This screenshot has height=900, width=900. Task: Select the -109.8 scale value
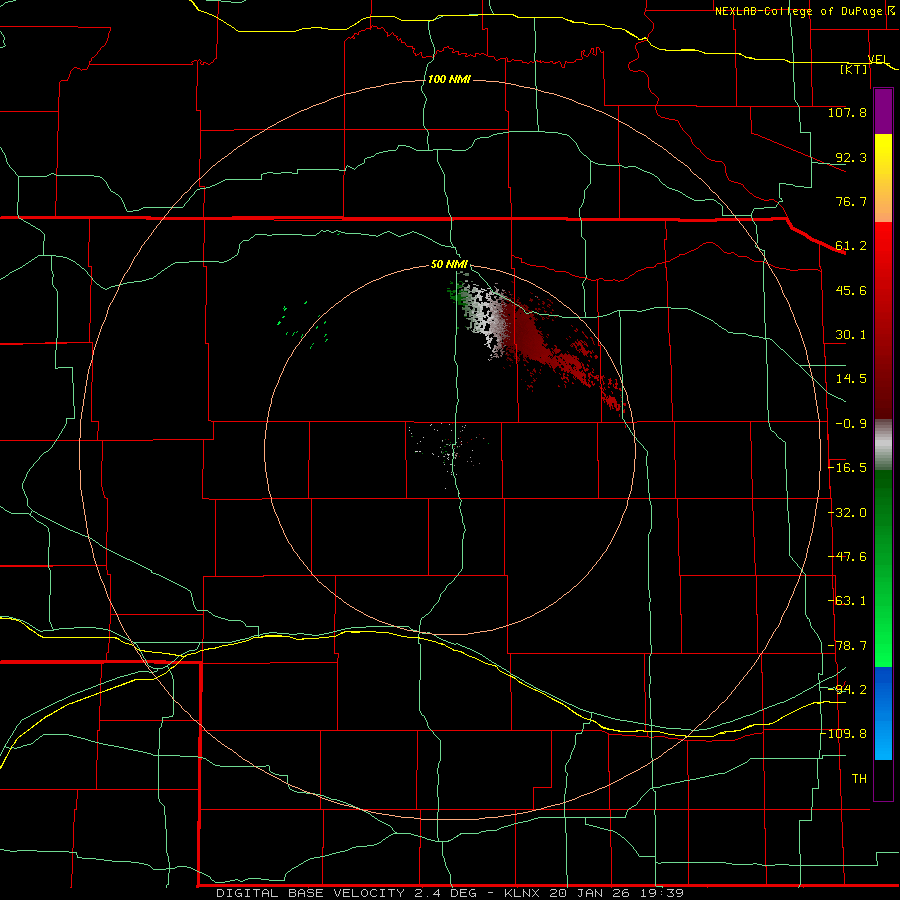pyautogui.click(x=844, y=734)
